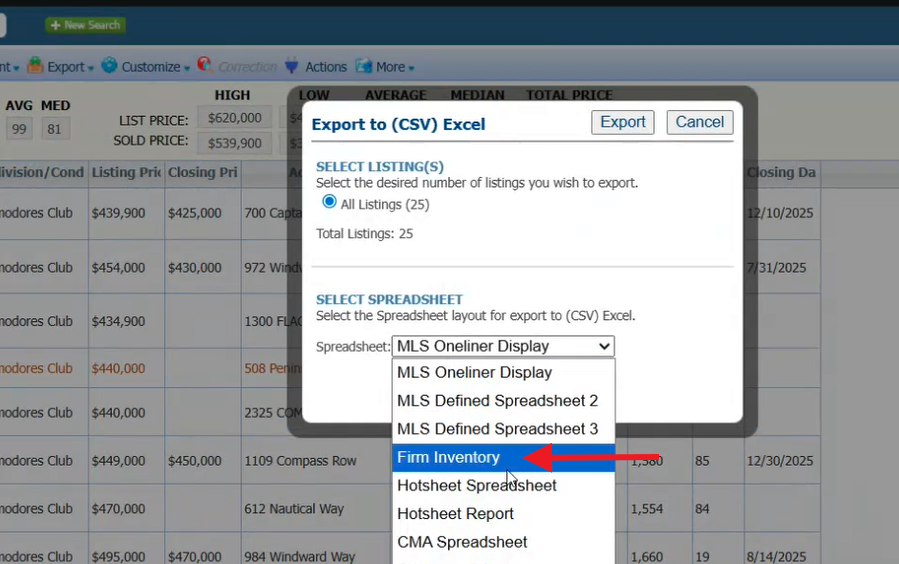
Task: Expand the Export menu arrow
Action: pos(91,68)
